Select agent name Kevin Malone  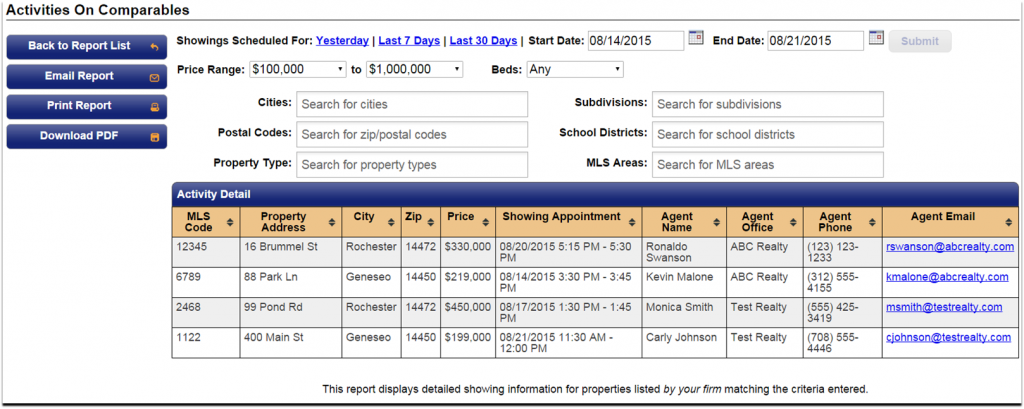pyautogui.click(x=684, y=282)
